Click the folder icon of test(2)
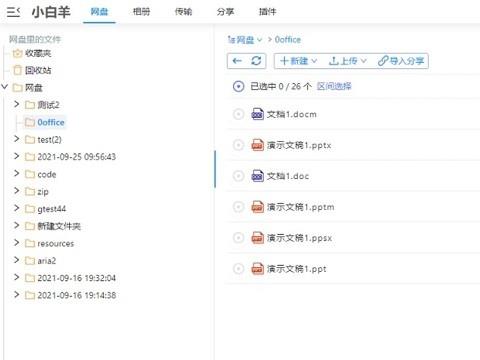 [30, 140]
